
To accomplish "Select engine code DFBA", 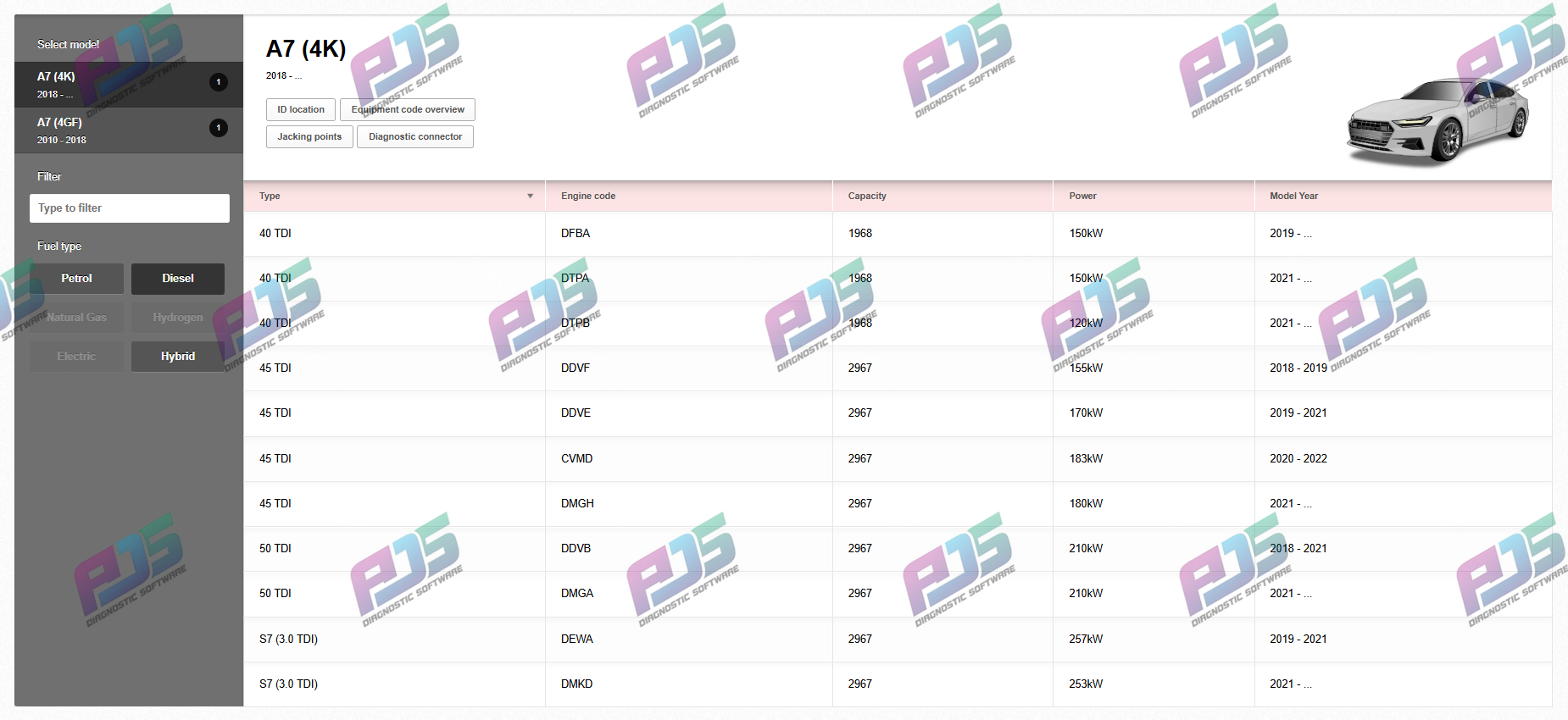I will (575, 234).
